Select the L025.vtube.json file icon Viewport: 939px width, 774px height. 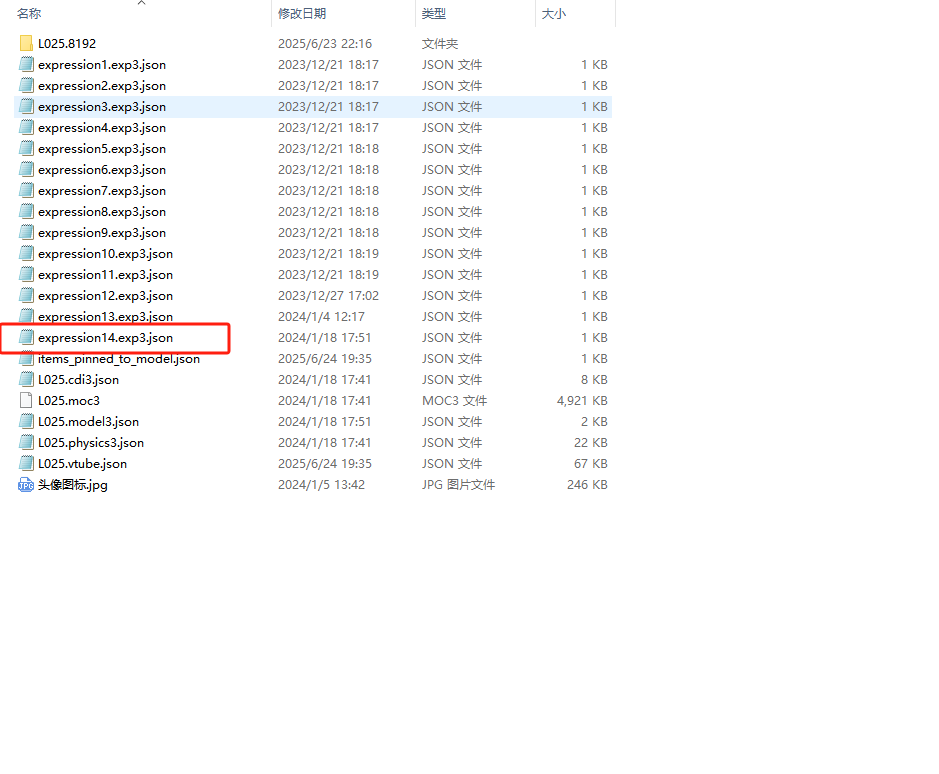(26, 464)
